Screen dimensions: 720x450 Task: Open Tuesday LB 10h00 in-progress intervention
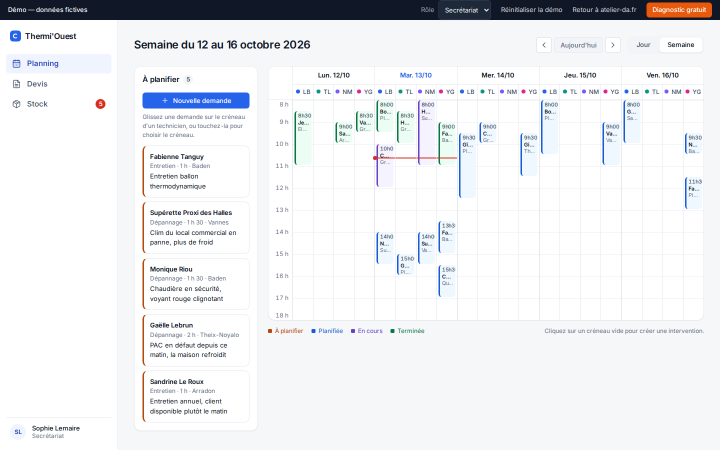(x=385, y=165)
